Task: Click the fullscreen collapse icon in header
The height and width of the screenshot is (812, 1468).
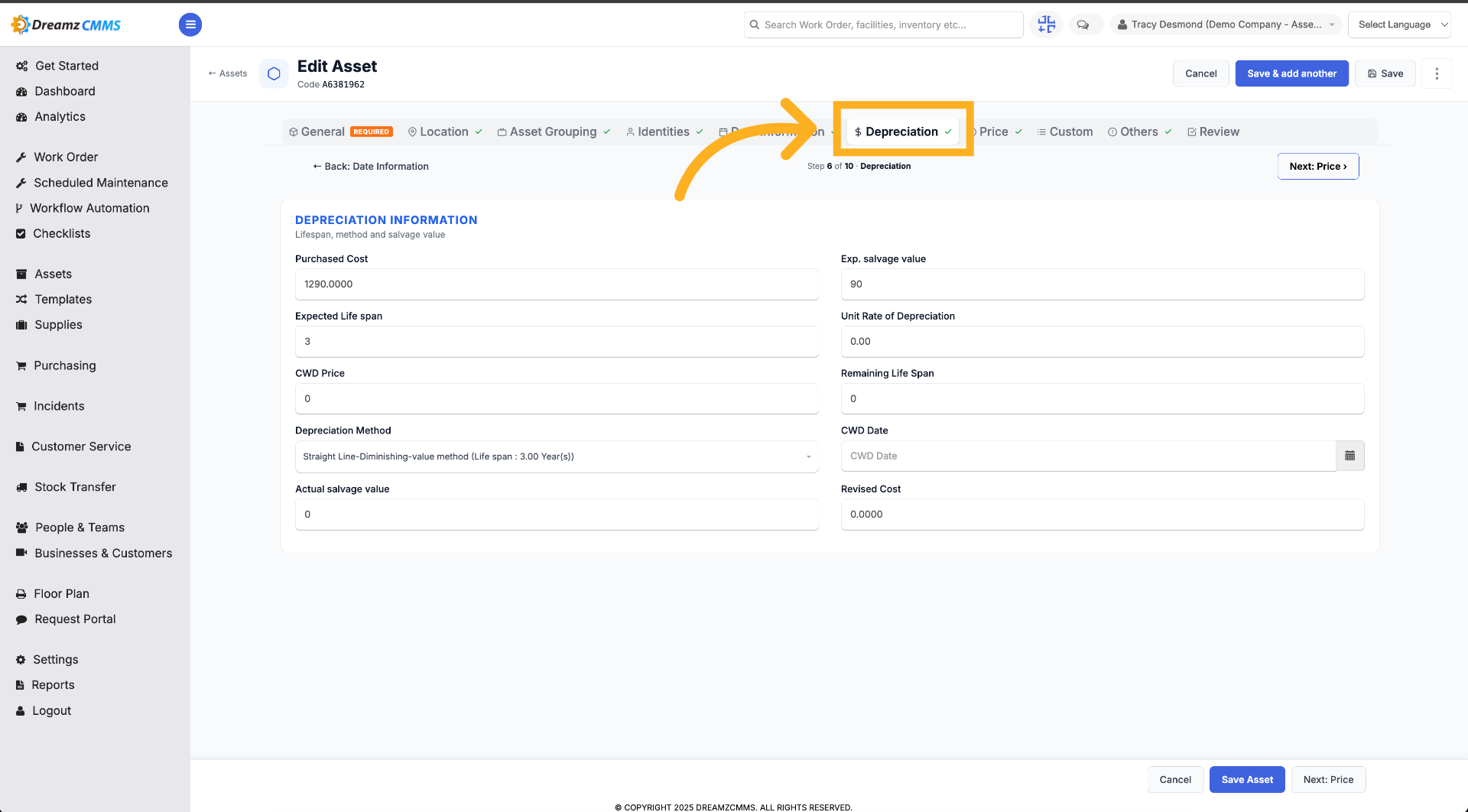Action: (1046, 24)
